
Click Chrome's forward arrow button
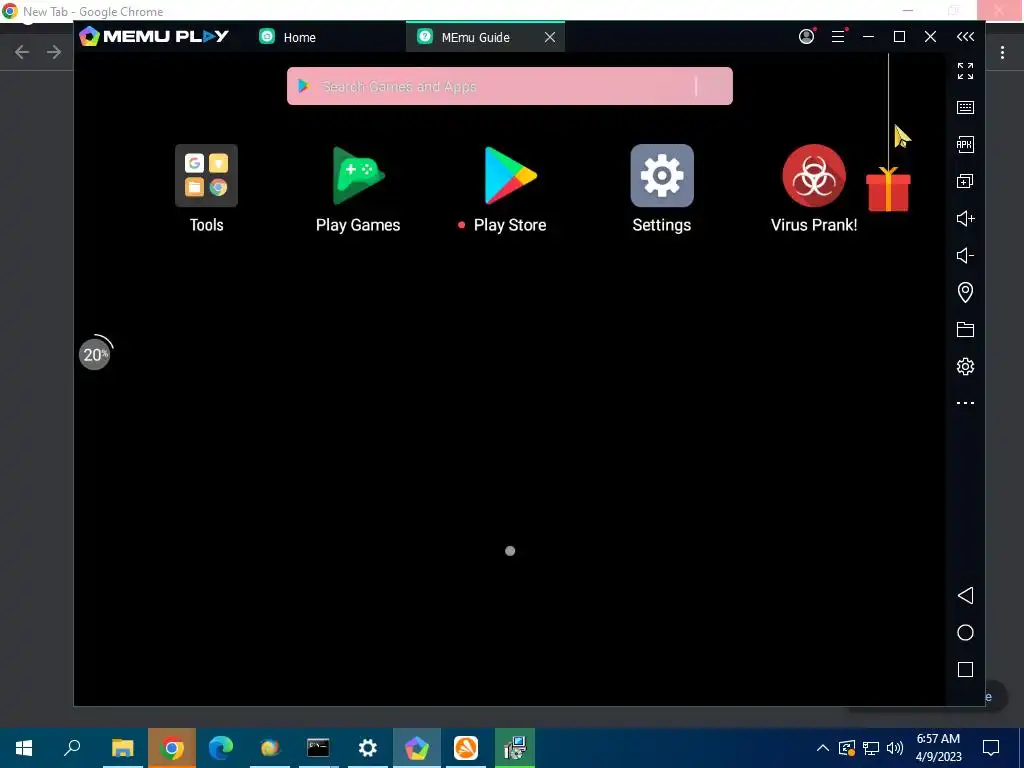pos(54,52)
